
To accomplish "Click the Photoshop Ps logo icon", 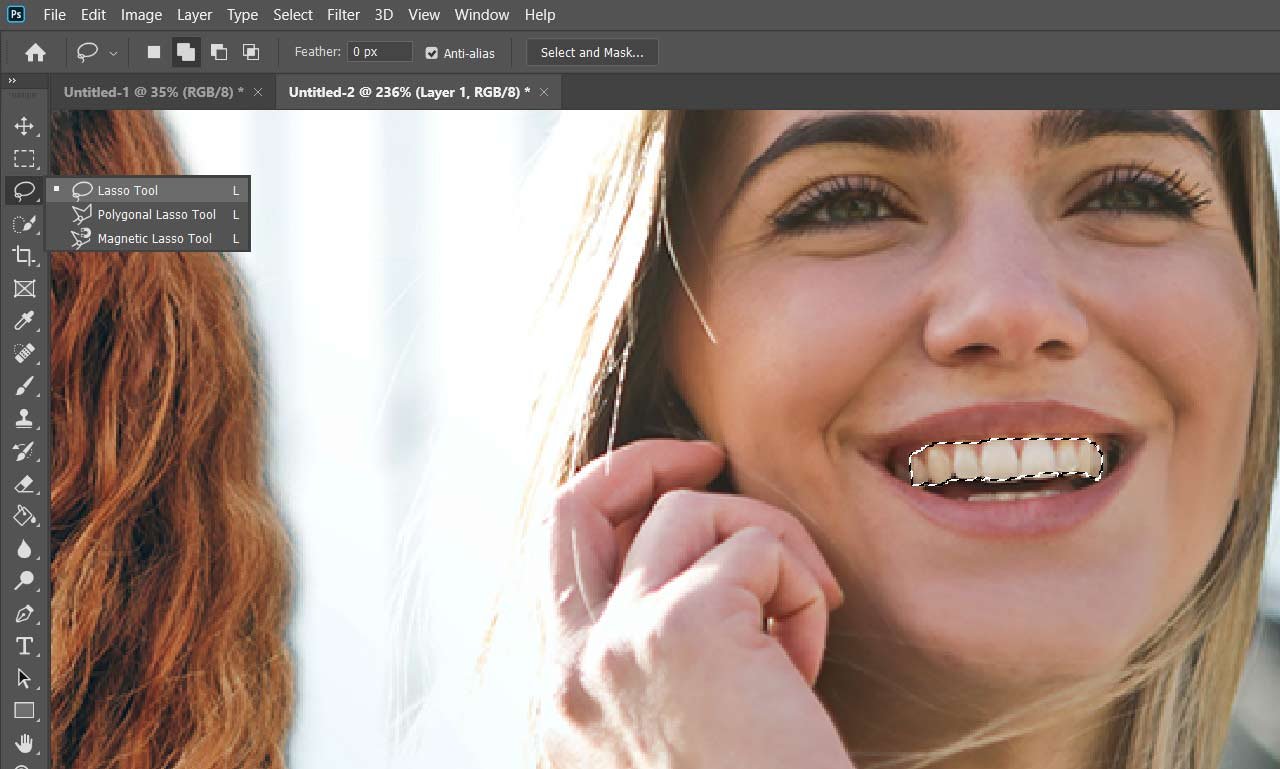I will point(16,14).
